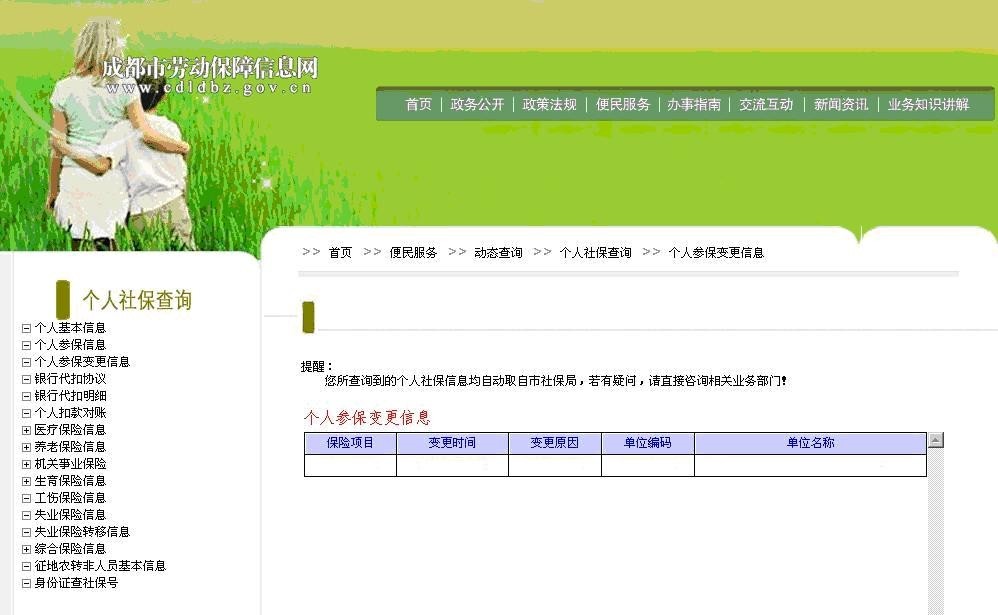The image size is (998, 615).
Task: Click the 保险项目 table column header
Action: pyautogui.click(x=352, y=442)
